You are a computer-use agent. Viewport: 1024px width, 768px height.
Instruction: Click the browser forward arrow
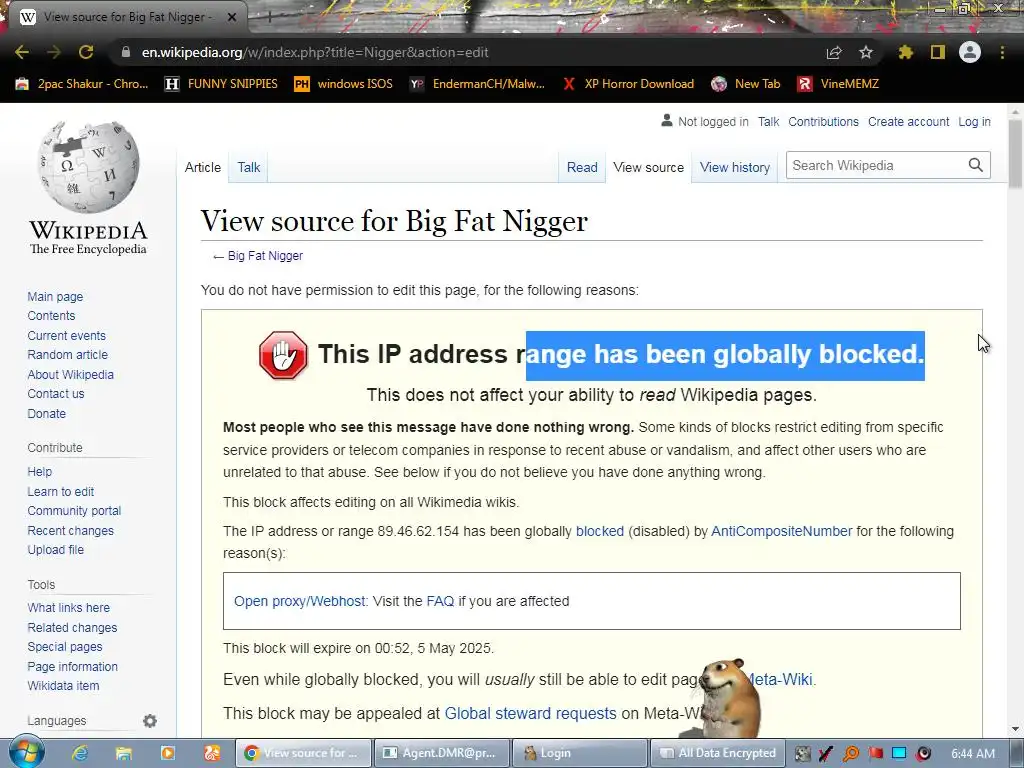54,52
